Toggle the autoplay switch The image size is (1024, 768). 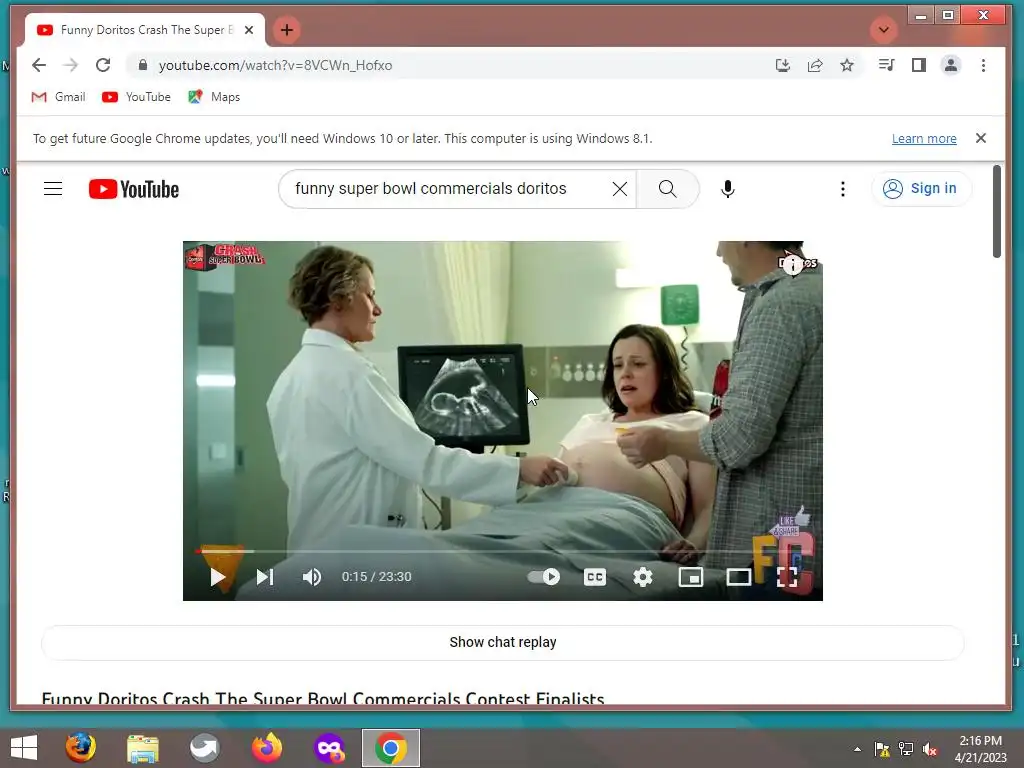click(543, 577)
